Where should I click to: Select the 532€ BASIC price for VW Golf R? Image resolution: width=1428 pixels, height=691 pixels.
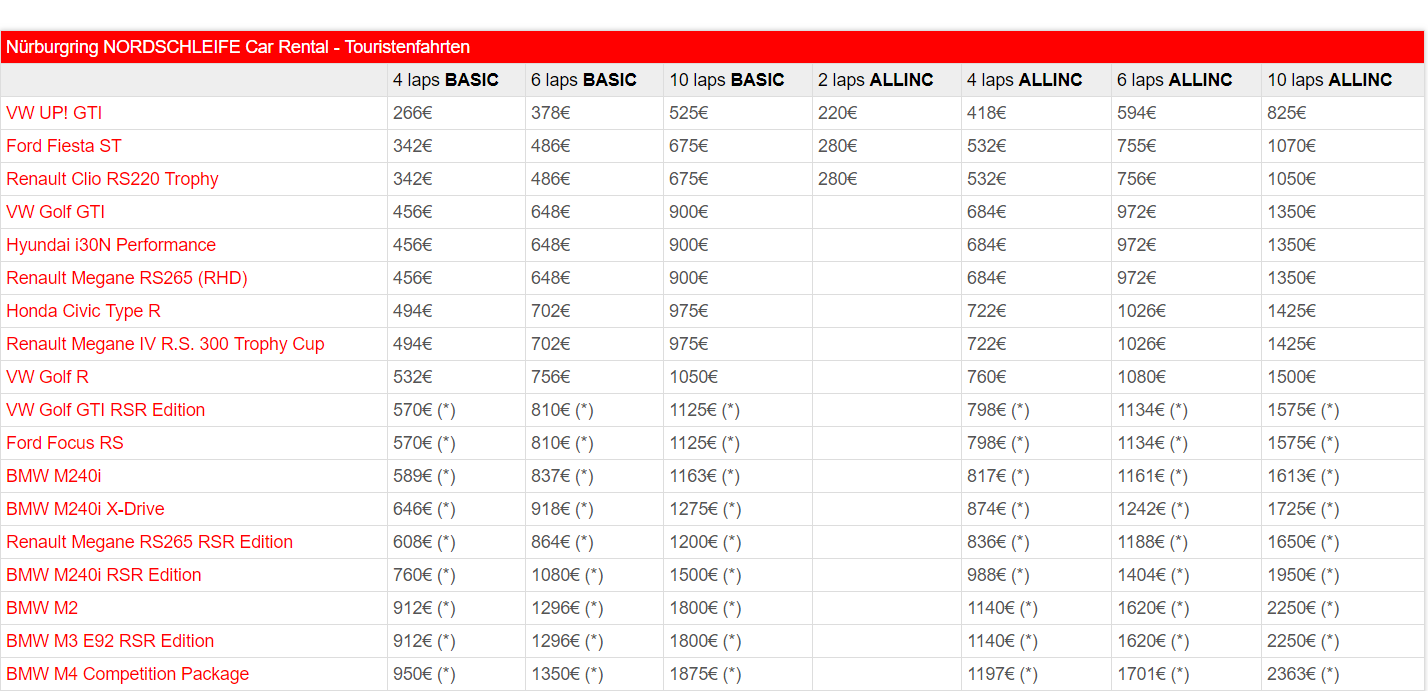(x=413, y=377)
